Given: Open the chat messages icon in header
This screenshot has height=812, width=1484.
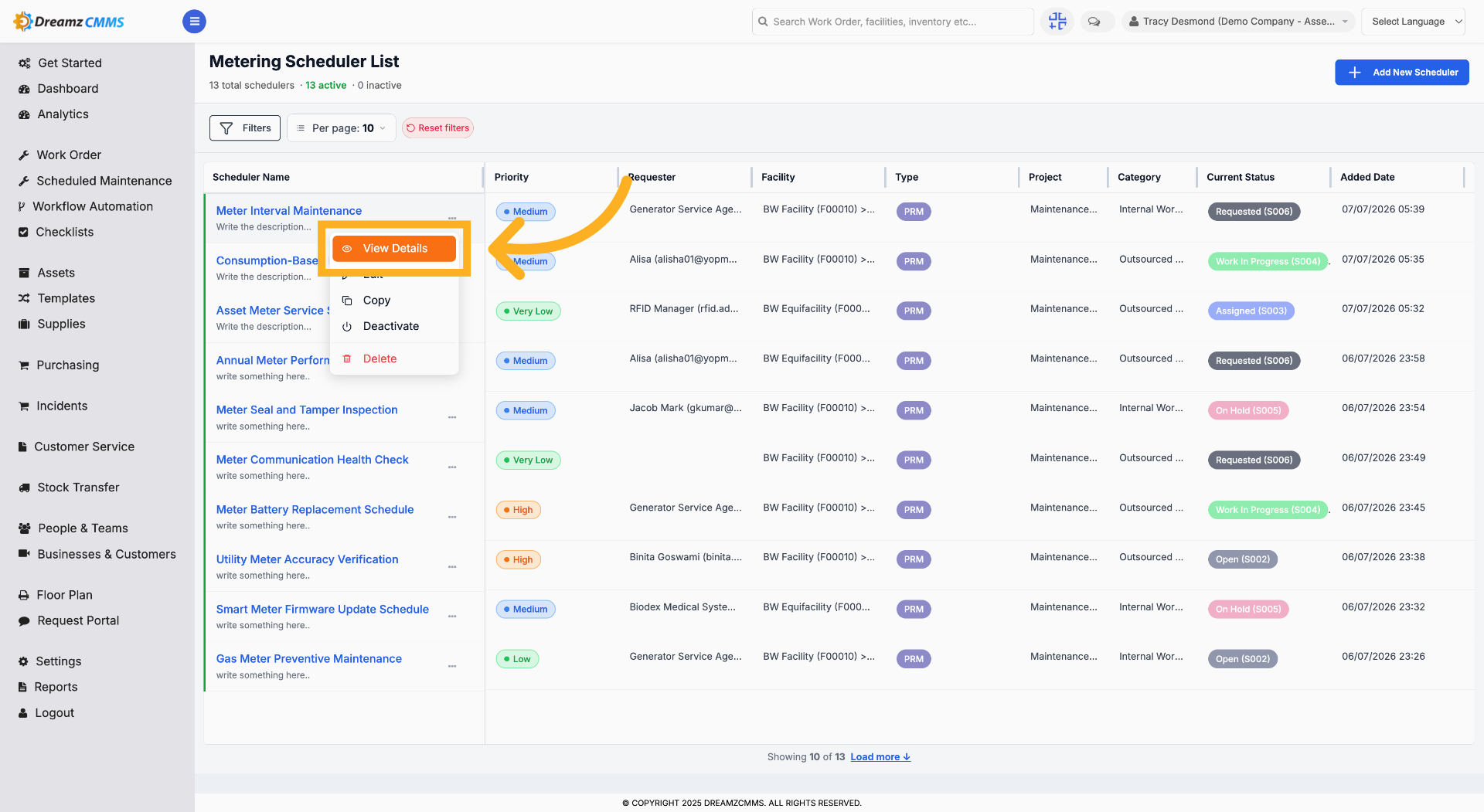Looking at the screenshot, I should 1094,22.
